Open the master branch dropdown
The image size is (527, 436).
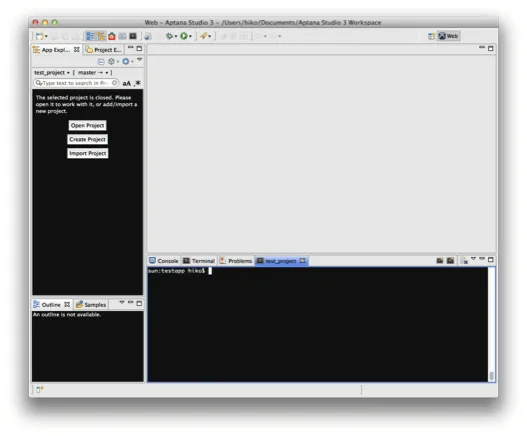coord(93,73)
